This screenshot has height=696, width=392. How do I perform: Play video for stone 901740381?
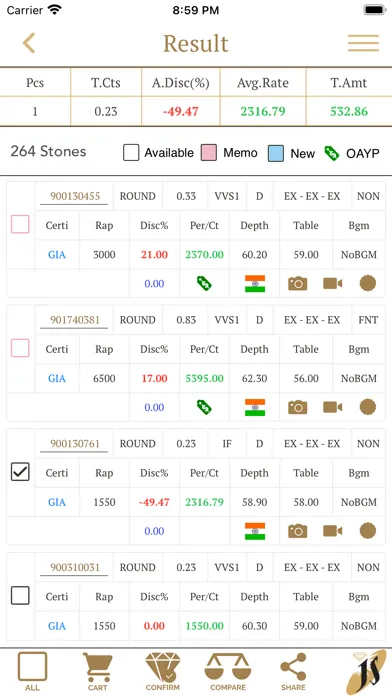[333, 407]
